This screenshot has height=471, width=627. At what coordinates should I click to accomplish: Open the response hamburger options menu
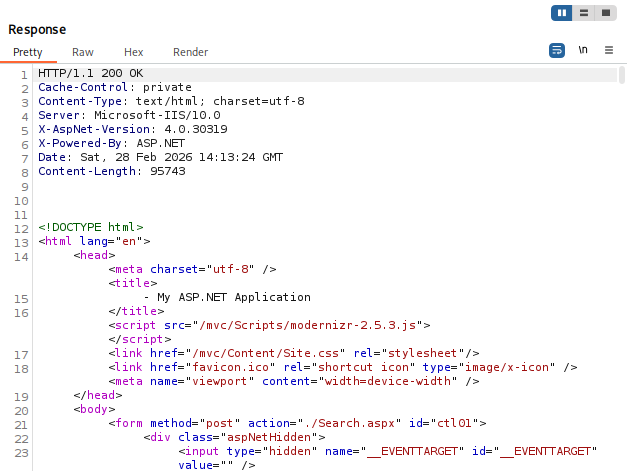[x=609, y=50]
